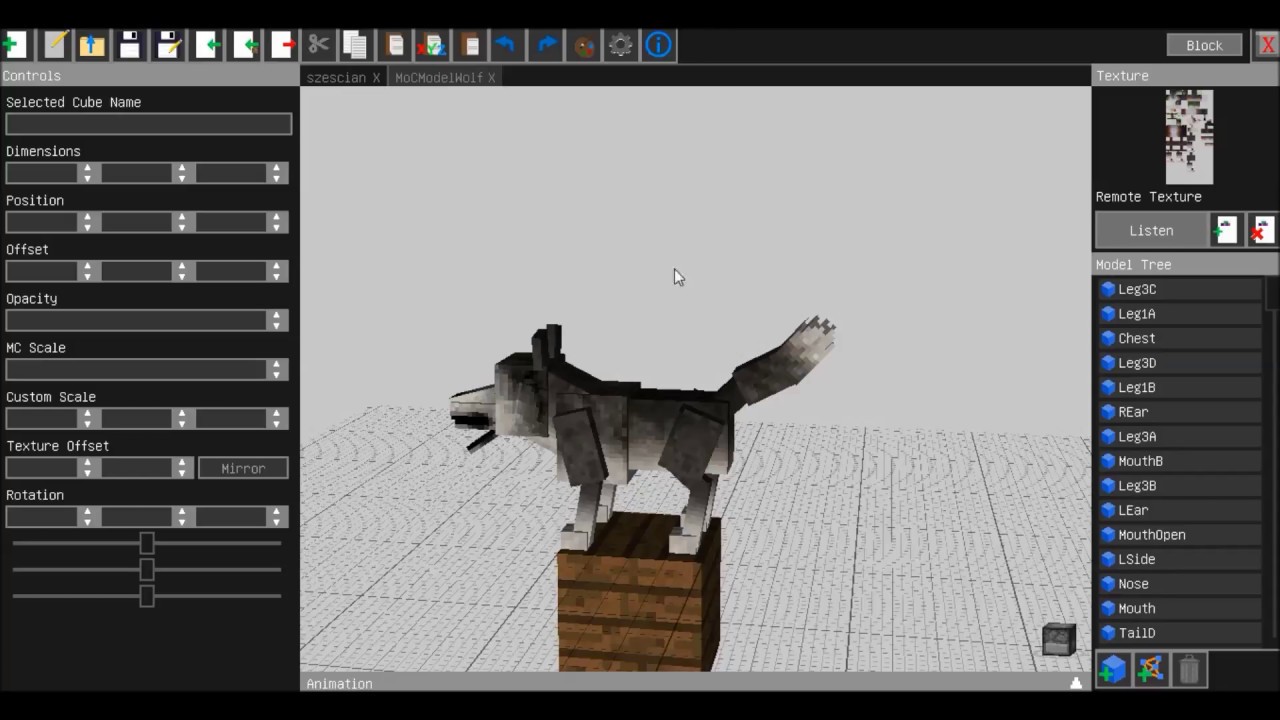1280x720 pixels.
Task: Open a project with the folder icon
Action: (x=92, y=45)
